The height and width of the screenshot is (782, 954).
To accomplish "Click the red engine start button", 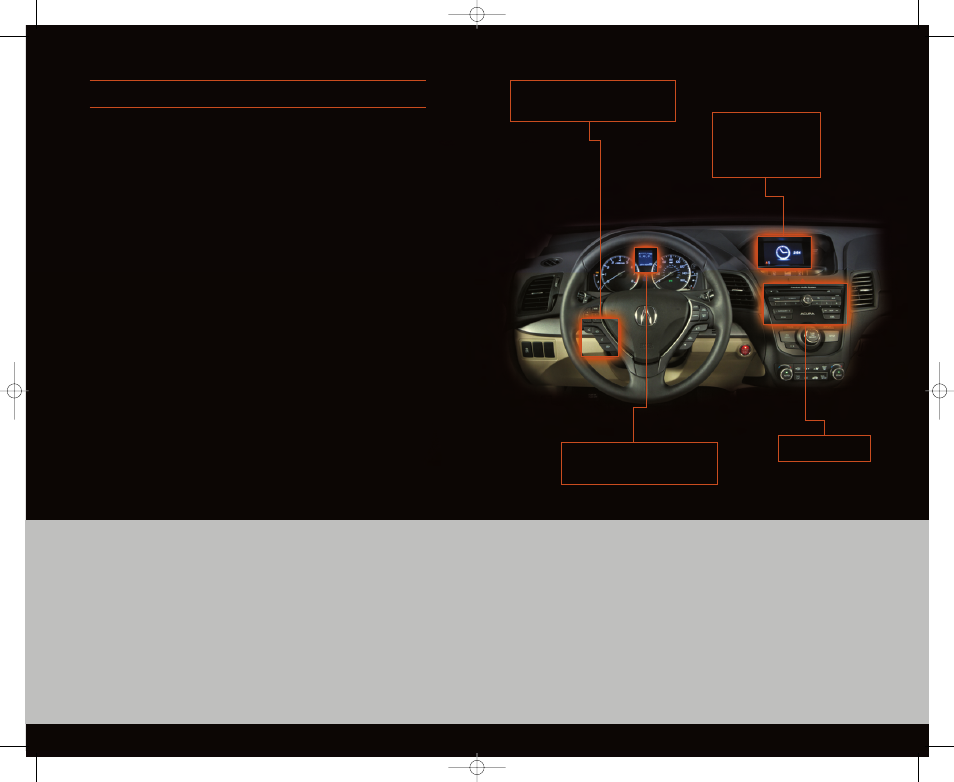I will pyautogui.click(x=745, y=349).
